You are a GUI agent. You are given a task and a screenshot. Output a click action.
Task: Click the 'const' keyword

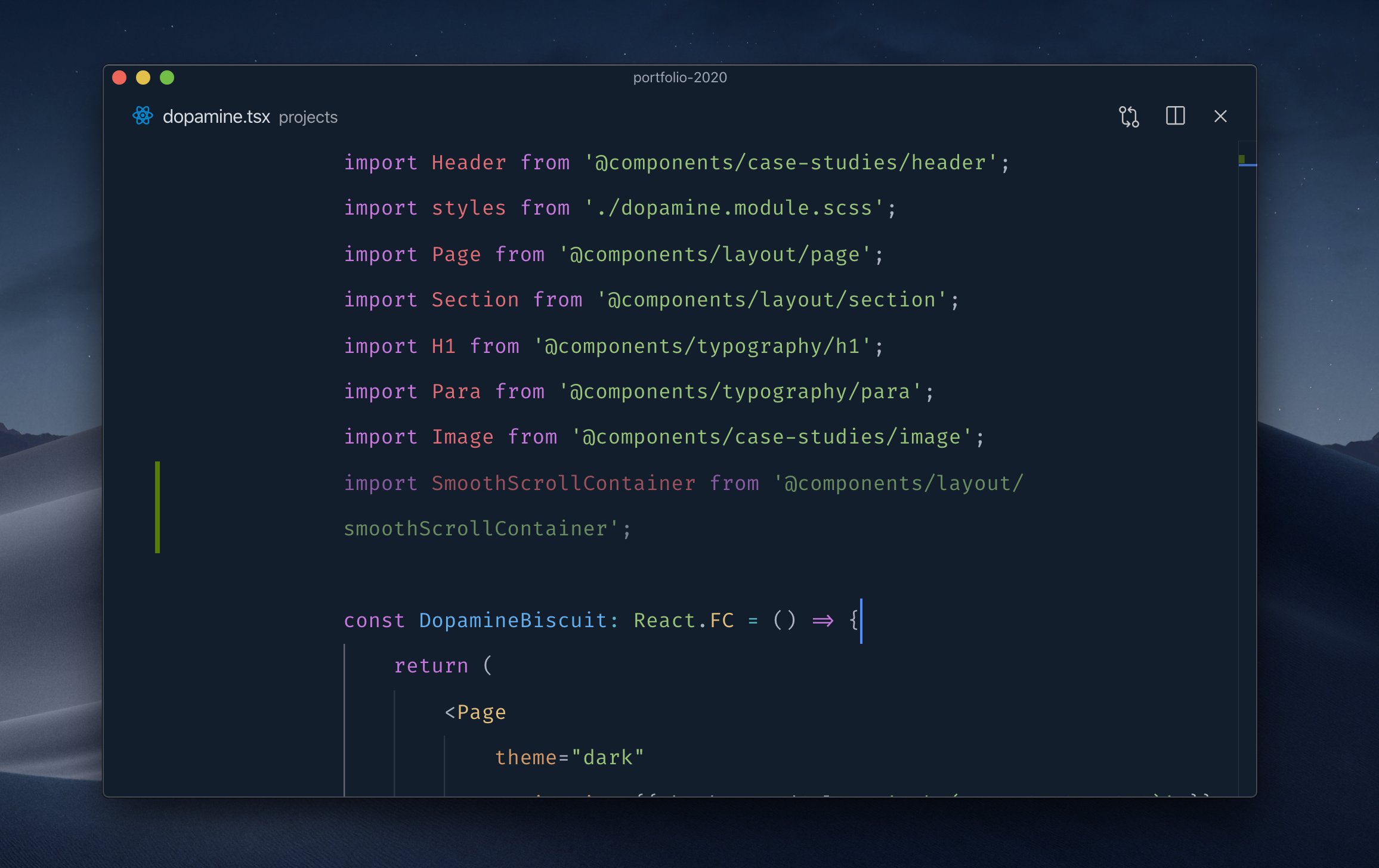[375, 621]
